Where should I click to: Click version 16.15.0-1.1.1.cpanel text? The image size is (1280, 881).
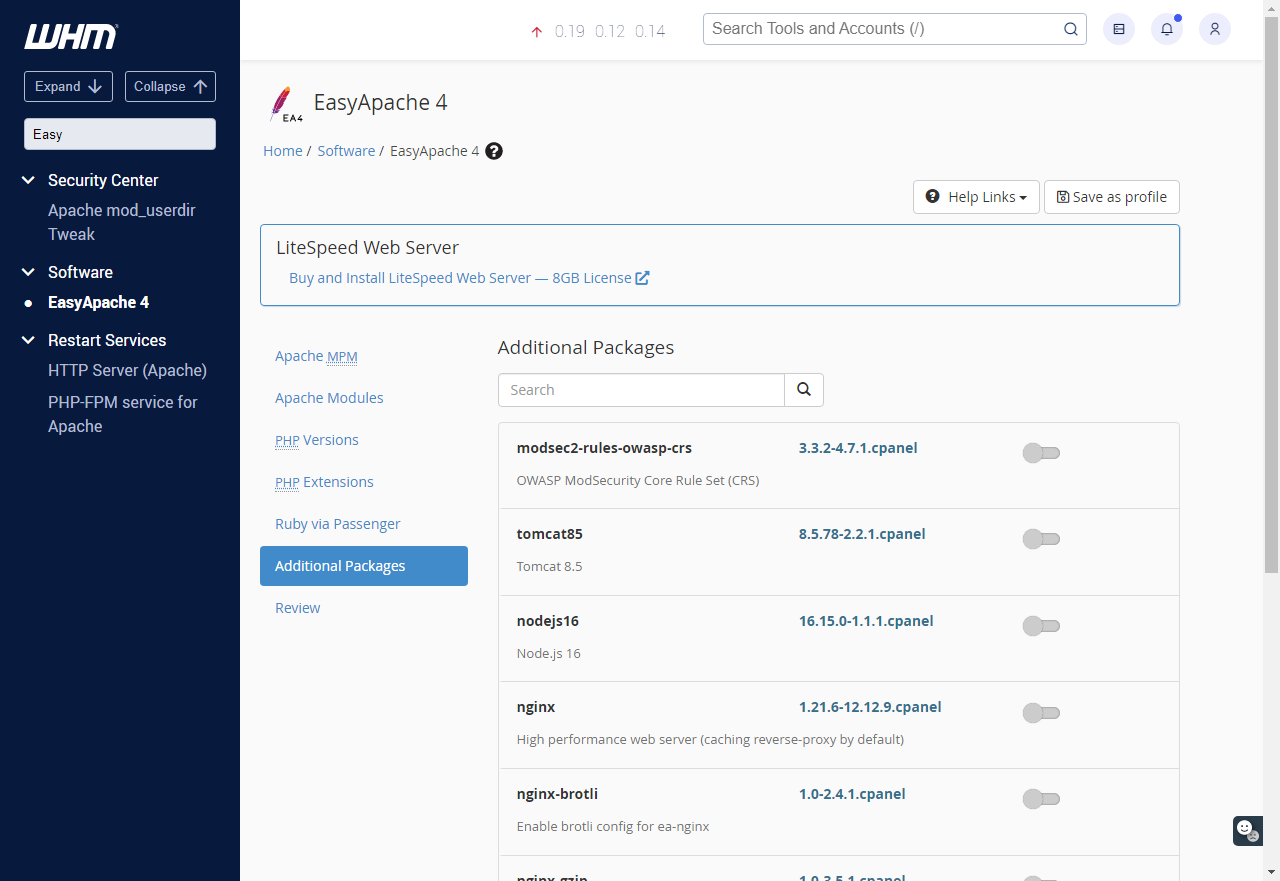point(866,621)
